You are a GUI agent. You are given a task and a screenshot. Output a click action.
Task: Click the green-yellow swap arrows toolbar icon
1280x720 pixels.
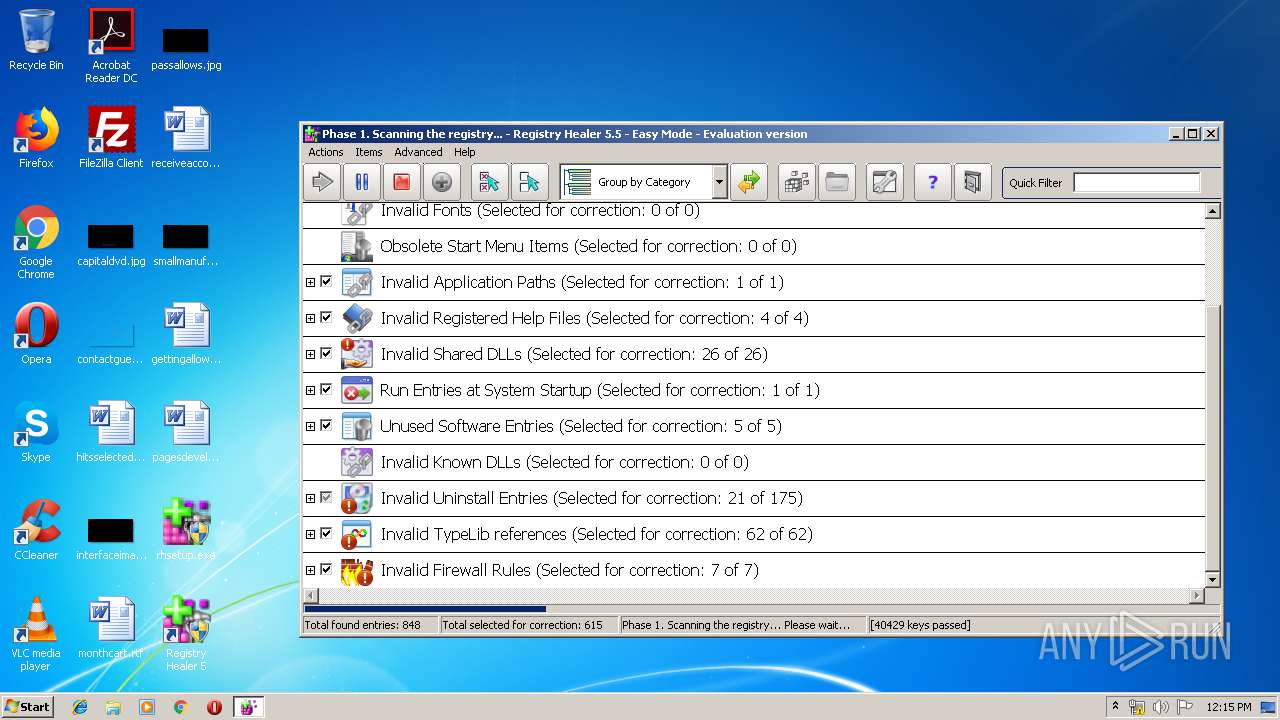click(749, 182)
